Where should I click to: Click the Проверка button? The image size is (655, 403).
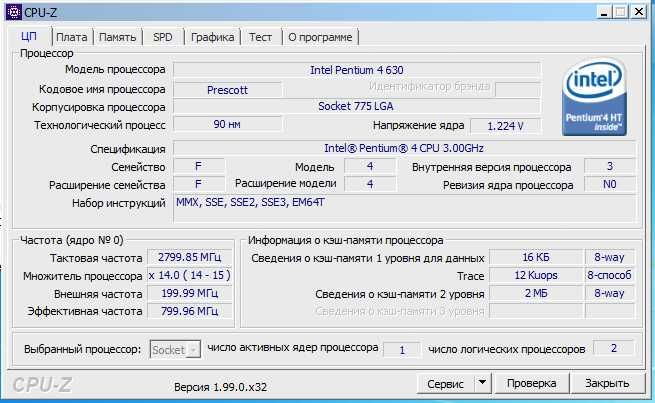click(531, 383)
